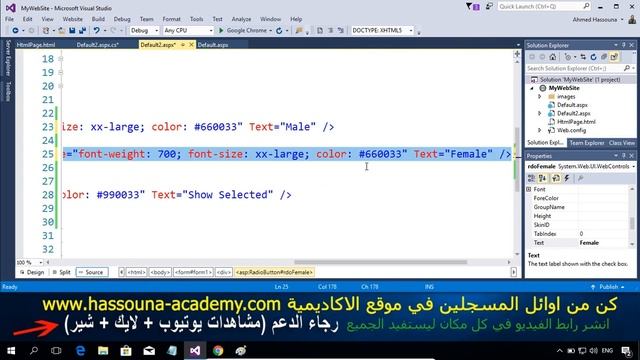The image size is (640, 360).
Task: Open the Mail app from the taskbar
Action: 149,351
